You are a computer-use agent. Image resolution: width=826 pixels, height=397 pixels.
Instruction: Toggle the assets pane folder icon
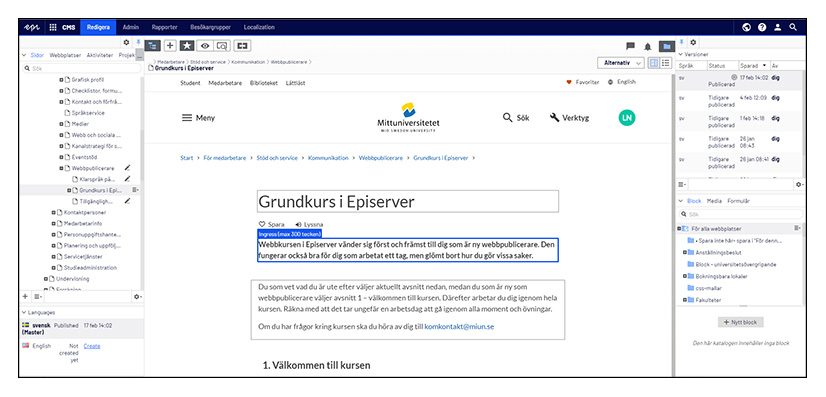tap(667, 46)
